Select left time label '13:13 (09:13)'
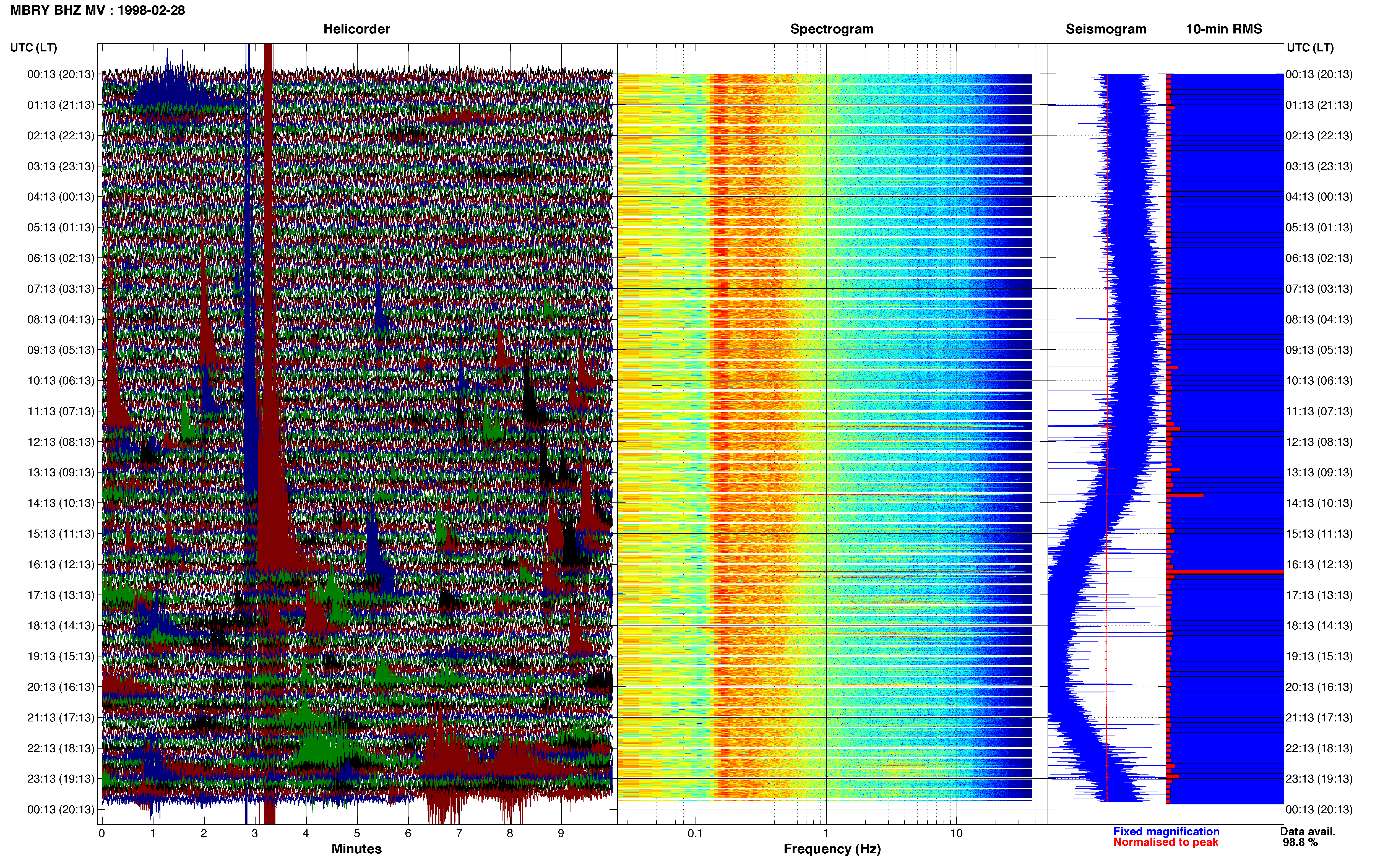The height and width of the screenshot is (868, 1388). point(61,473)
